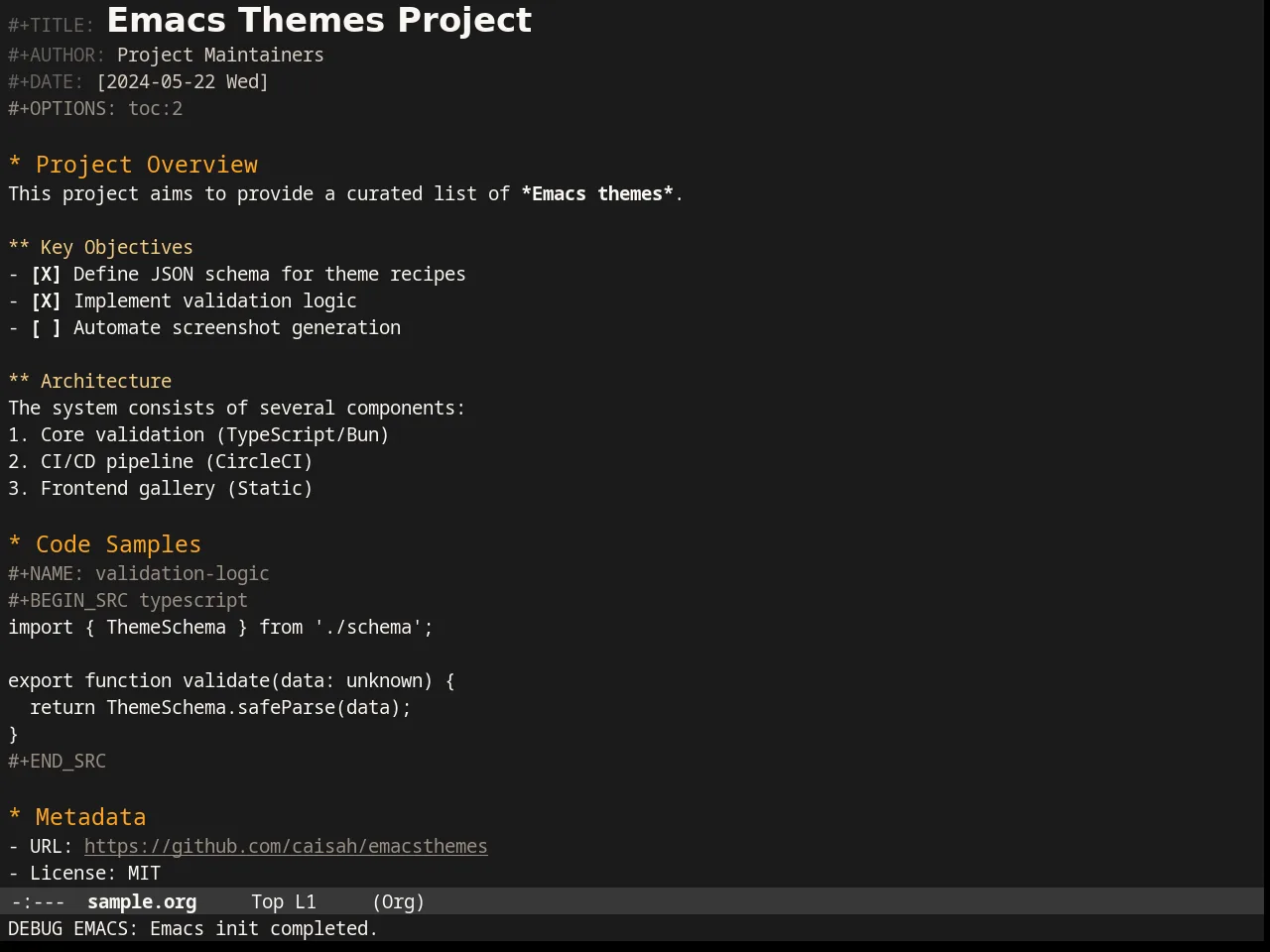1270x952 pixels.
Task: Click the '#+AUTHOR:' keyword
Action: [x=57, y=55]
